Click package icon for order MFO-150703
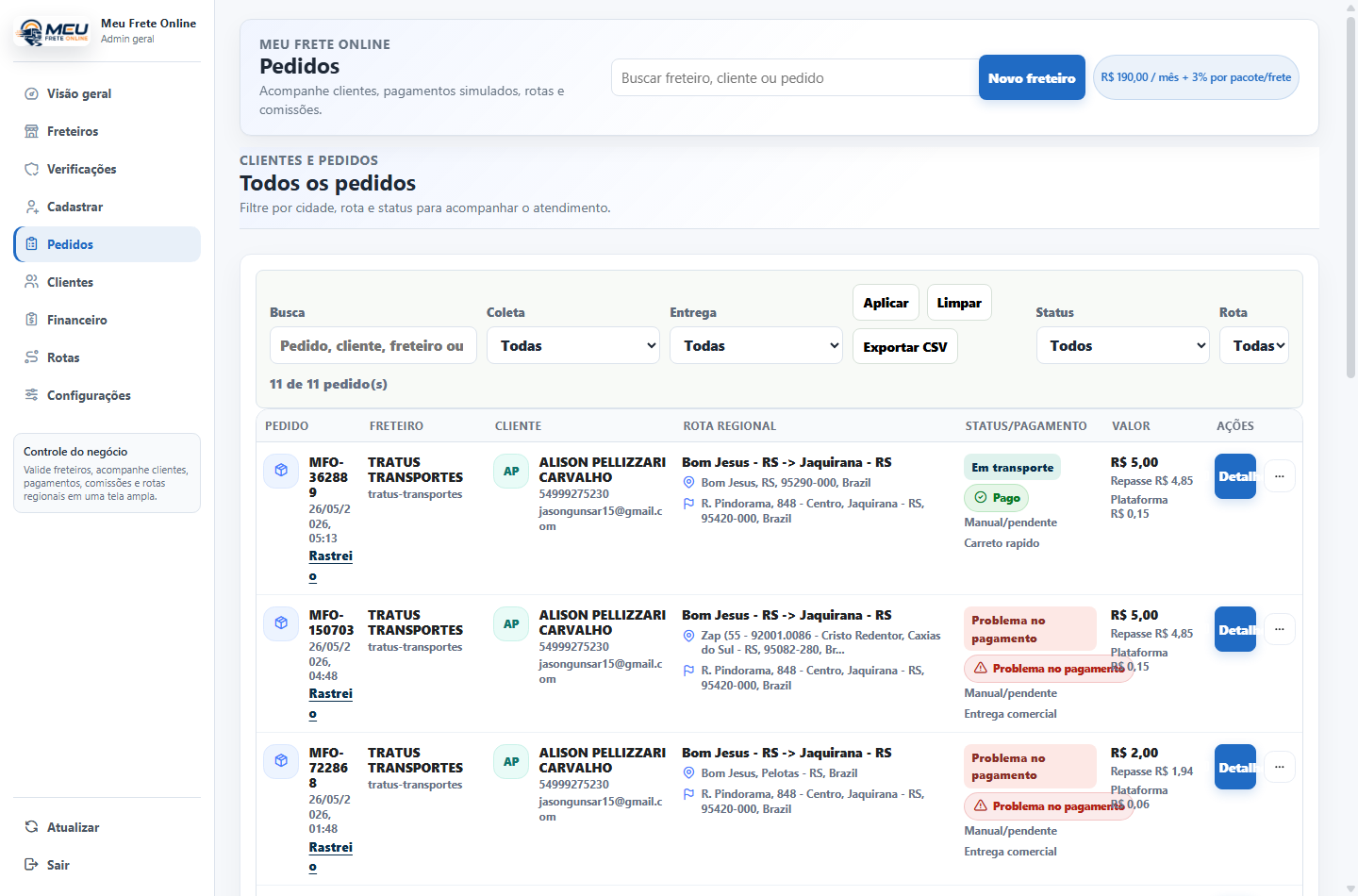Viewport: 1358px width, 896px height. [281, 623]
